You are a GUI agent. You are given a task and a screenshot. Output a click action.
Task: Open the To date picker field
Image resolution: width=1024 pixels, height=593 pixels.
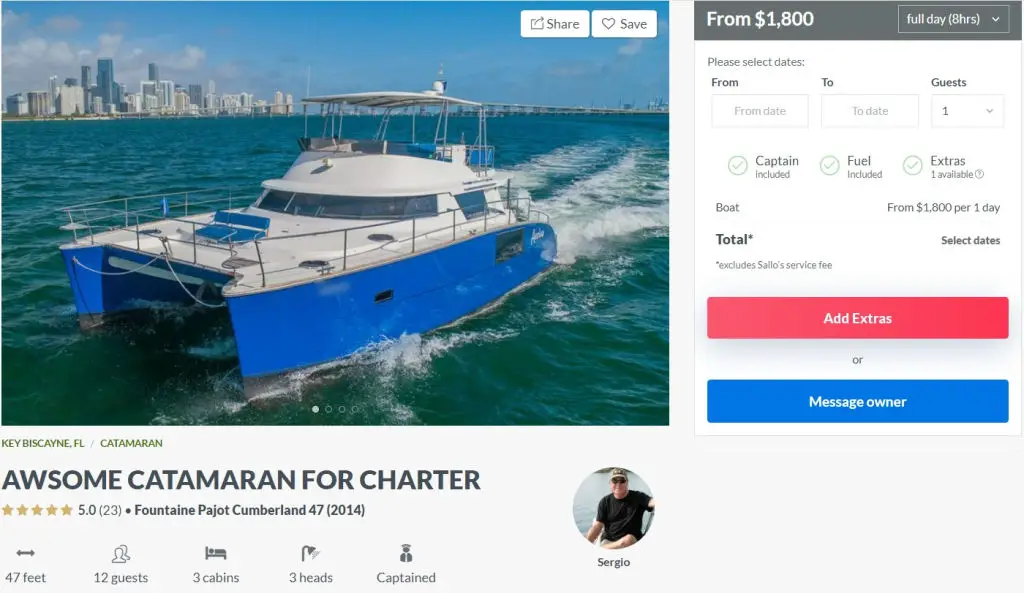point(869,111)
